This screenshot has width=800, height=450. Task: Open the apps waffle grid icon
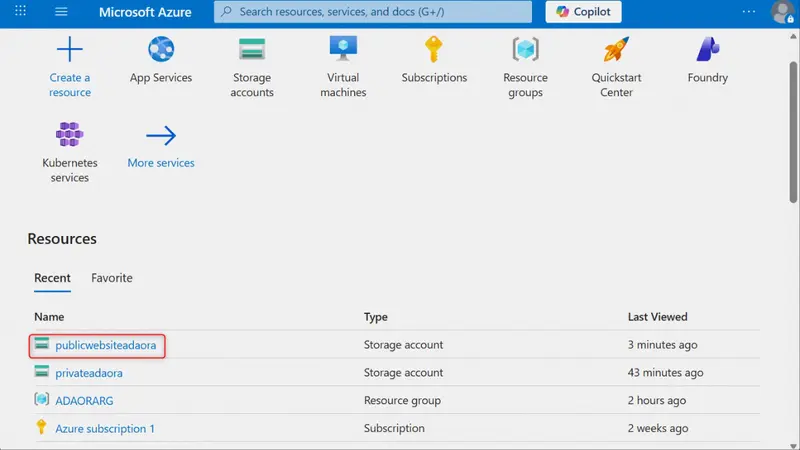(x=20, y=11)
